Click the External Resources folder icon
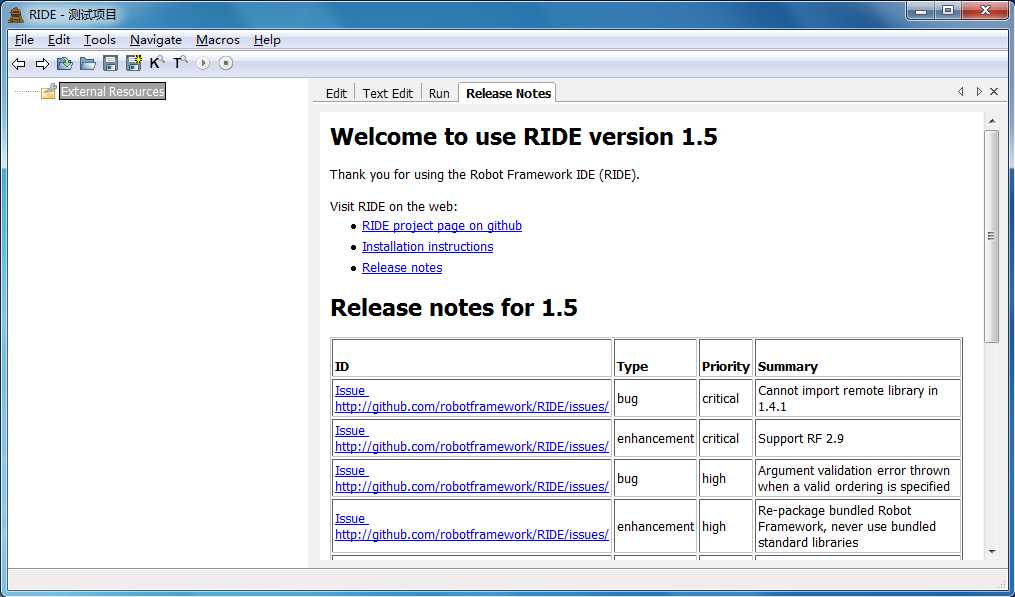Image resolution: width=1015 pixels, height=597 pixels. [49, 91]
